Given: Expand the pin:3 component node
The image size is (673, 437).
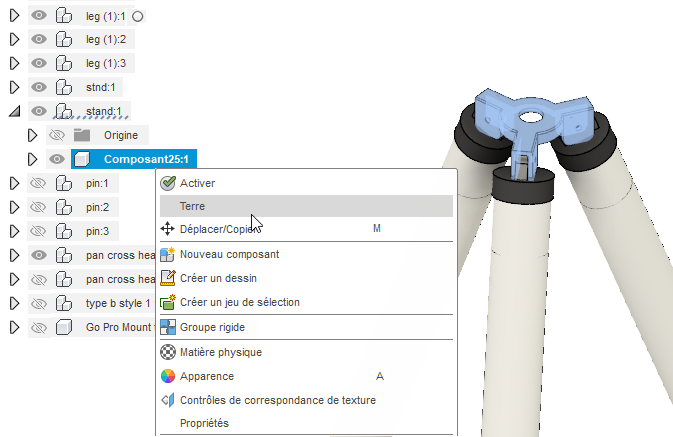Looking at the screenshot, I should point(14,232).
